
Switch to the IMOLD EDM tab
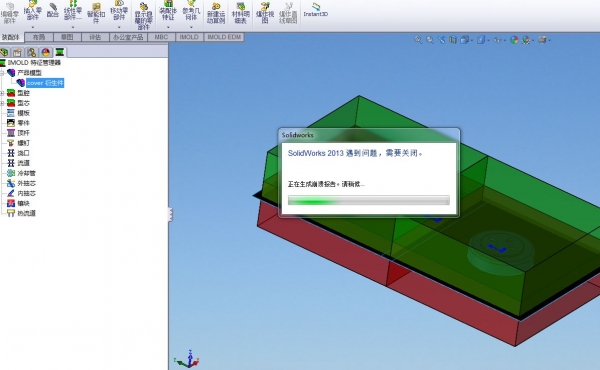[x=224, y=37]
